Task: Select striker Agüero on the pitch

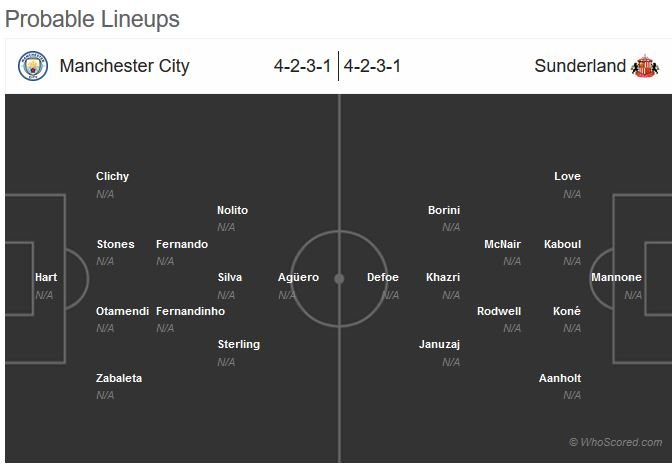Action: [x=298, y=277]
